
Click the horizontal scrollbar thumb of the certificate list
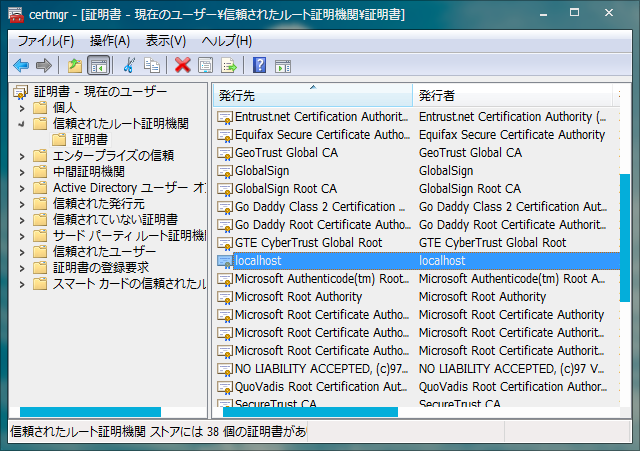310,412
